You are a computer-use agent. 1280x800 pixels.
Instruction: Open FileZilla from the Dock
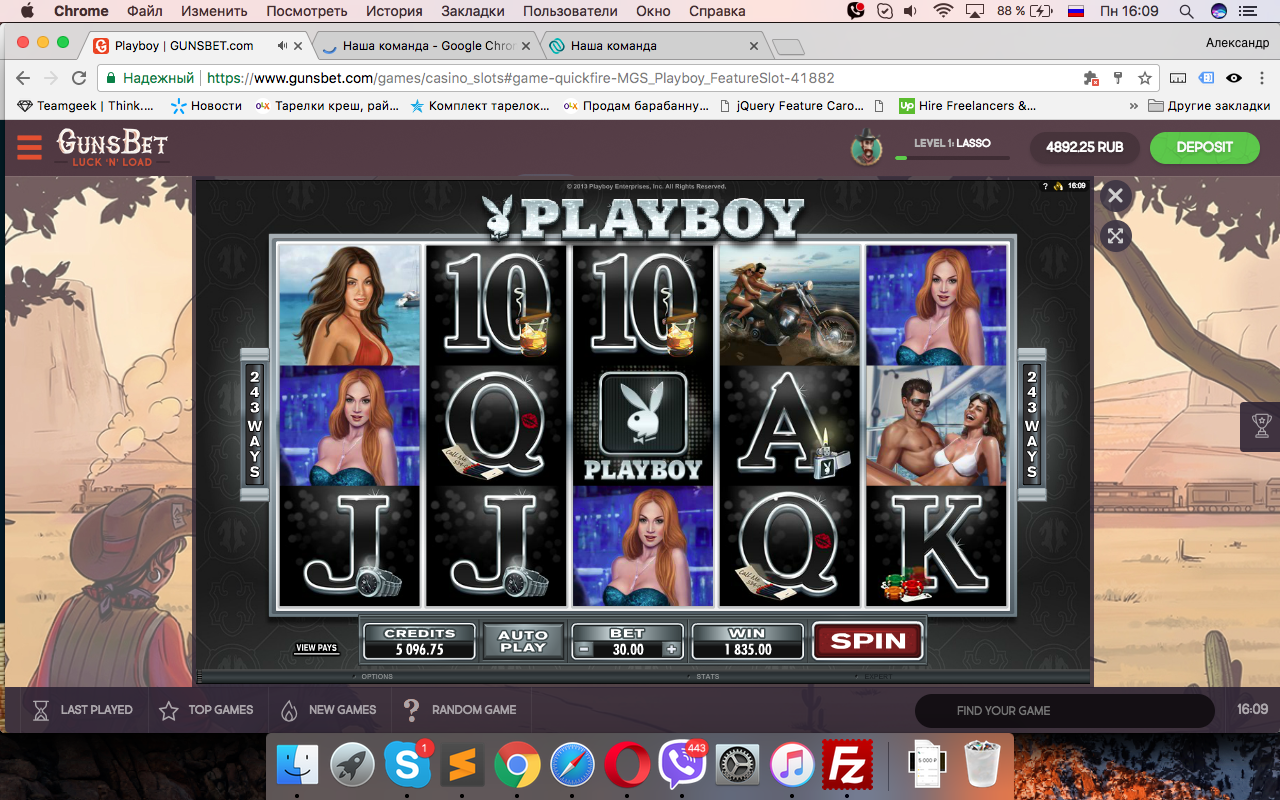point(847,766)
